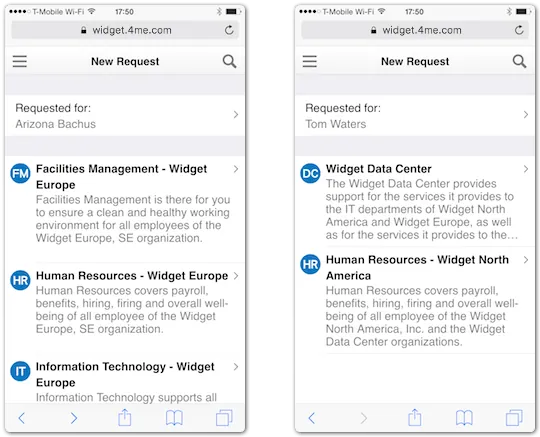Open Human Resources - Widget North America chevron
This screenshot has height=437, width=540.
tap(526, 260)
